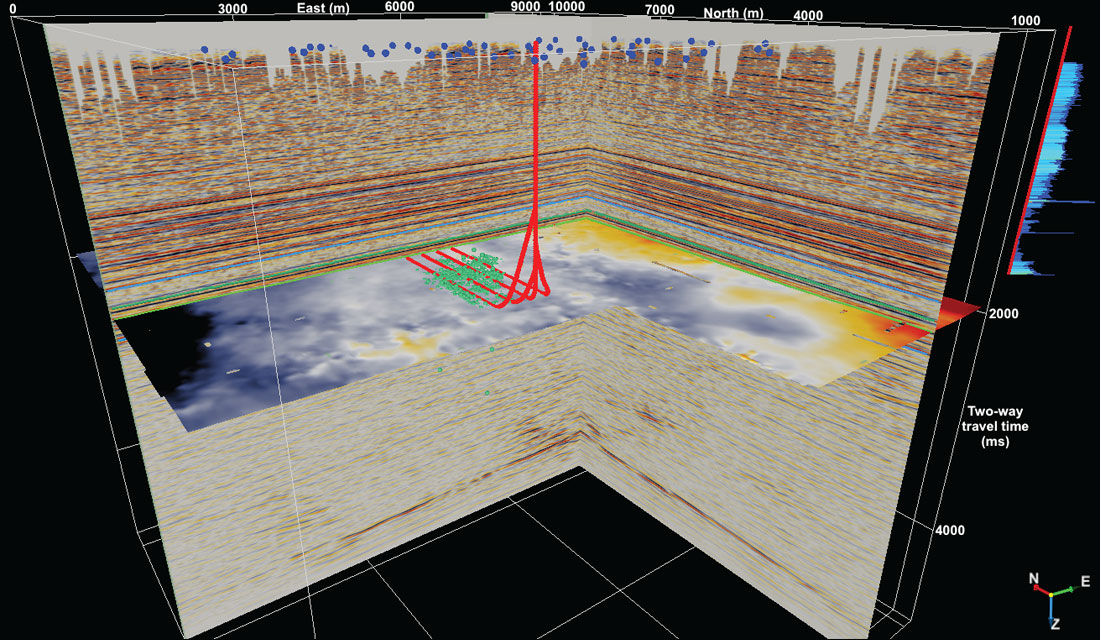Click the "2000" travel time tick label
This screenshot has width=1100, height=640.
pyautogui.click(x=1004, y=314)
